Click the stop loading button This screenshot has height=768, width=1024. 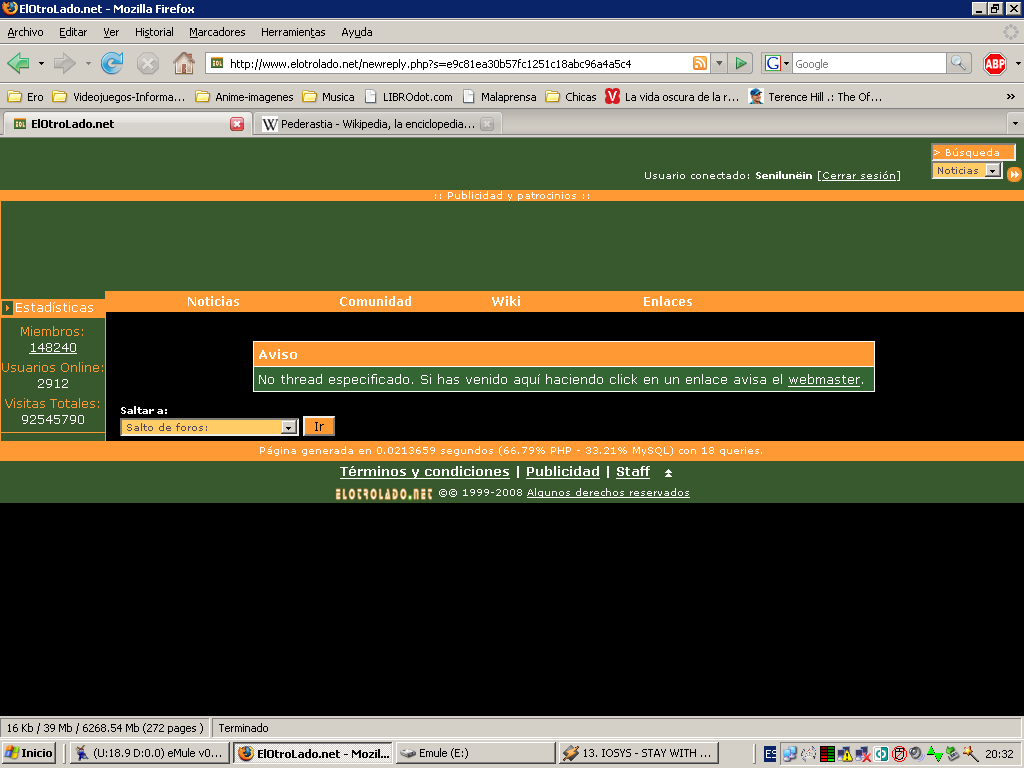[x=148, y=63]
